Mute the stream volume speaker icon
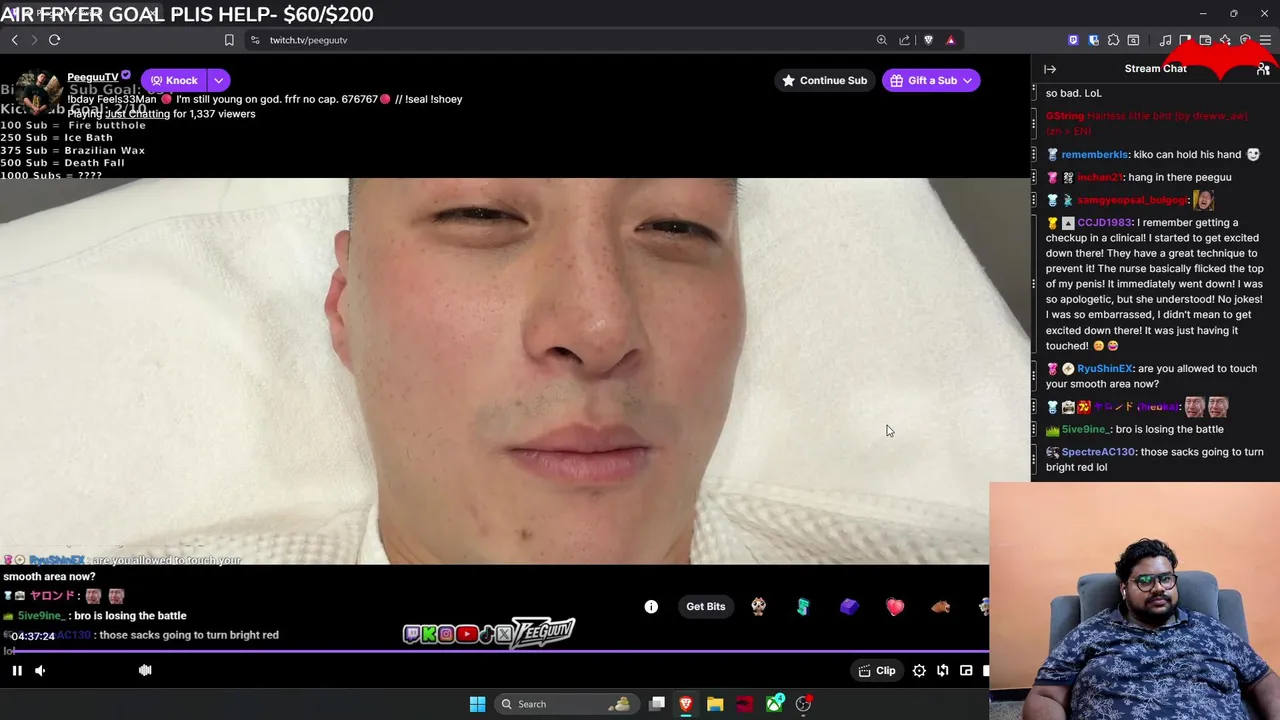1280x720 pixels. pos(40,671)
